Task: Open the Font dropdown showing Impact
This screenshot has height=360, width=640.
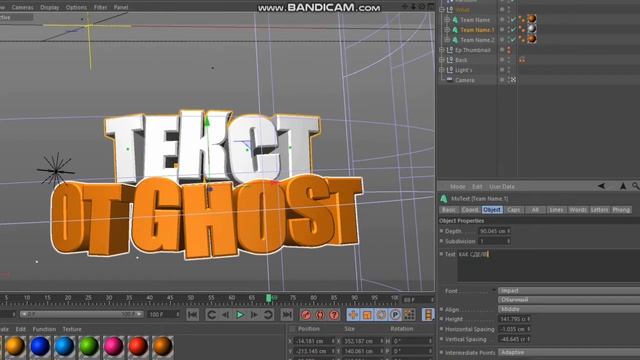Action: (x=569, y=291)
